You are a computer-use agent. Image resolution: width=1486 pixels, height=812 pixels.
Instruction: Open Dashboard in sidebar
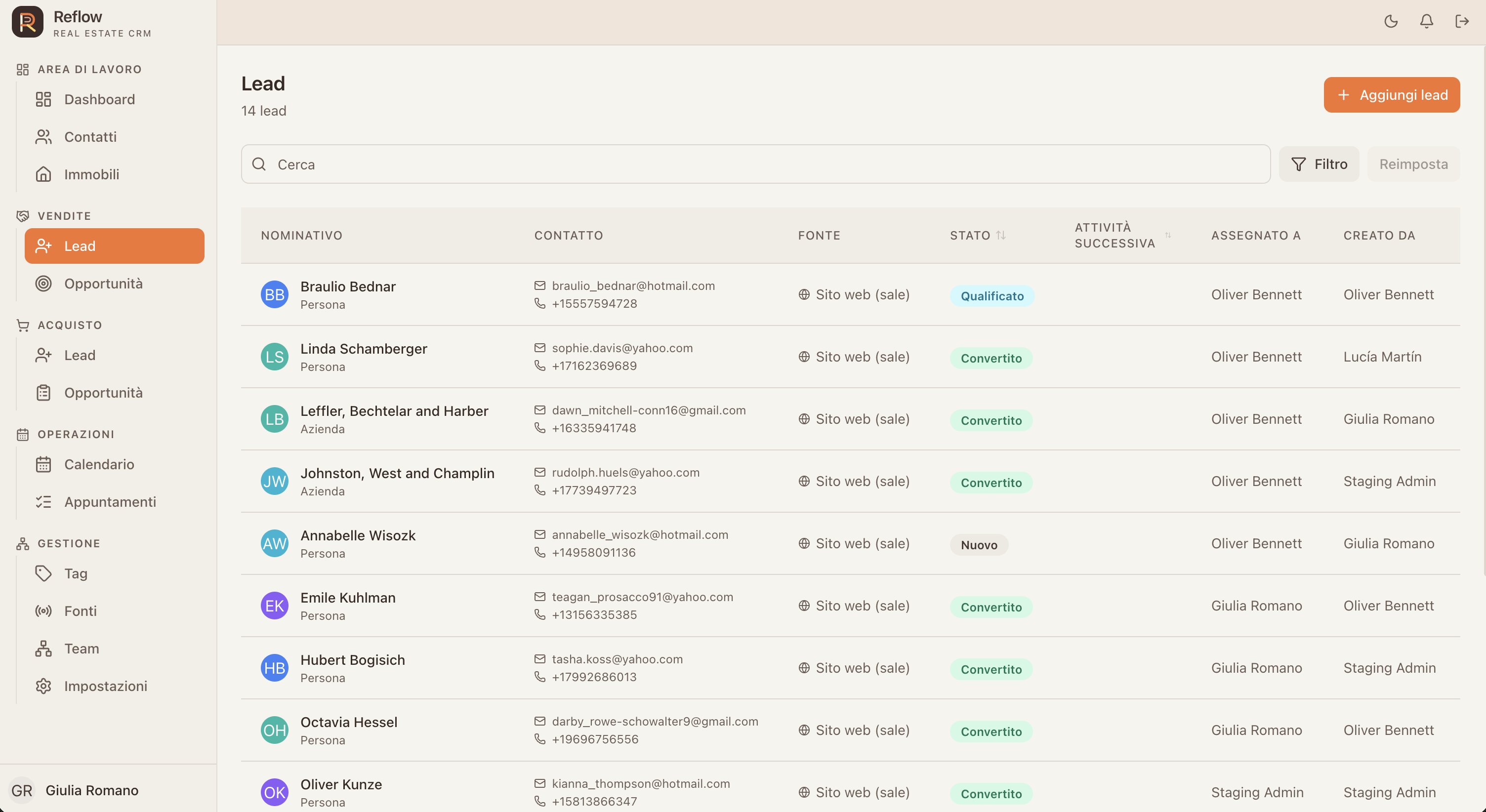(114, 99)
